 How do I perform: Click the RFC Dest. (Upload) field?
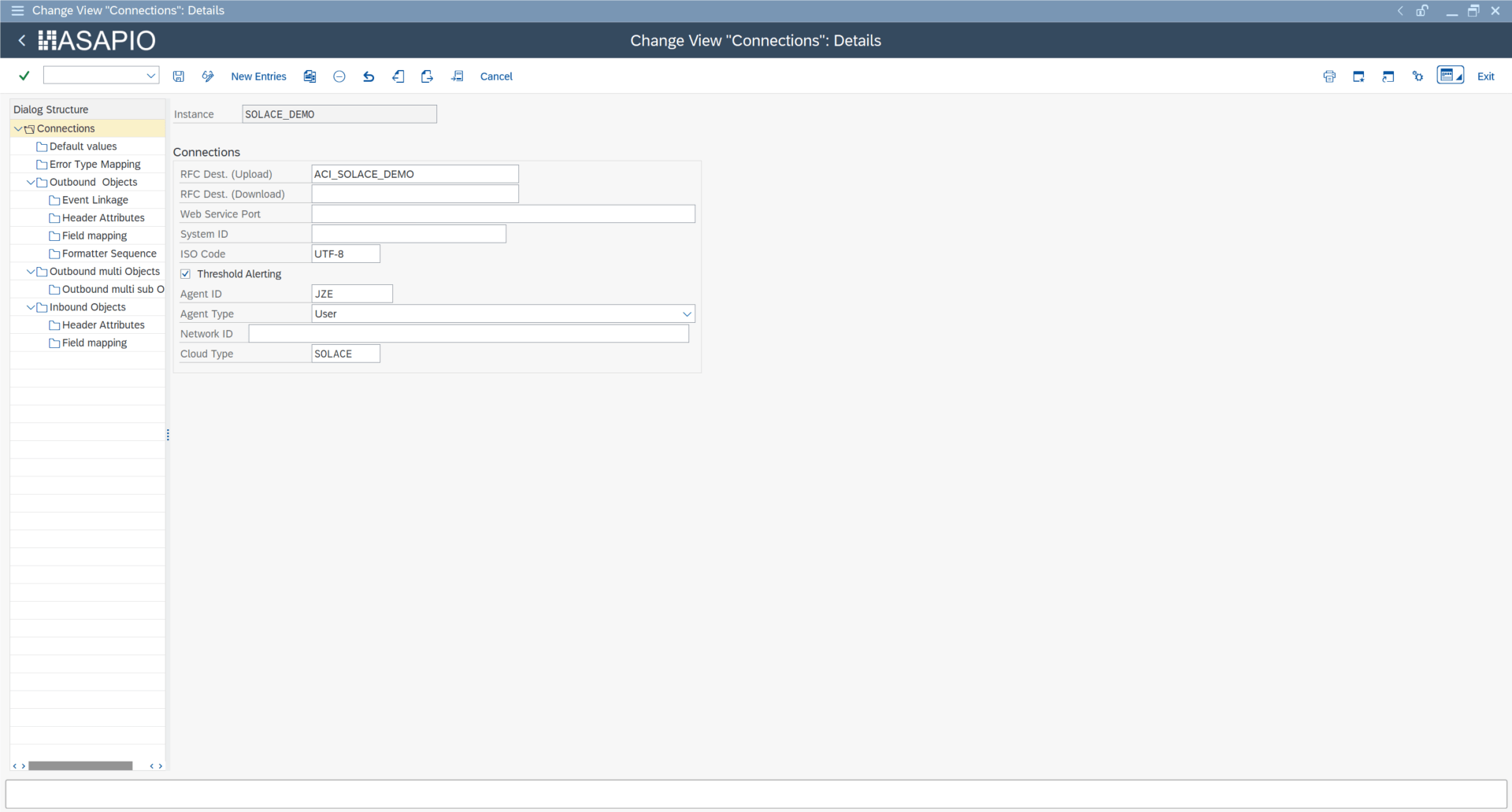click(x=415, y=174)
